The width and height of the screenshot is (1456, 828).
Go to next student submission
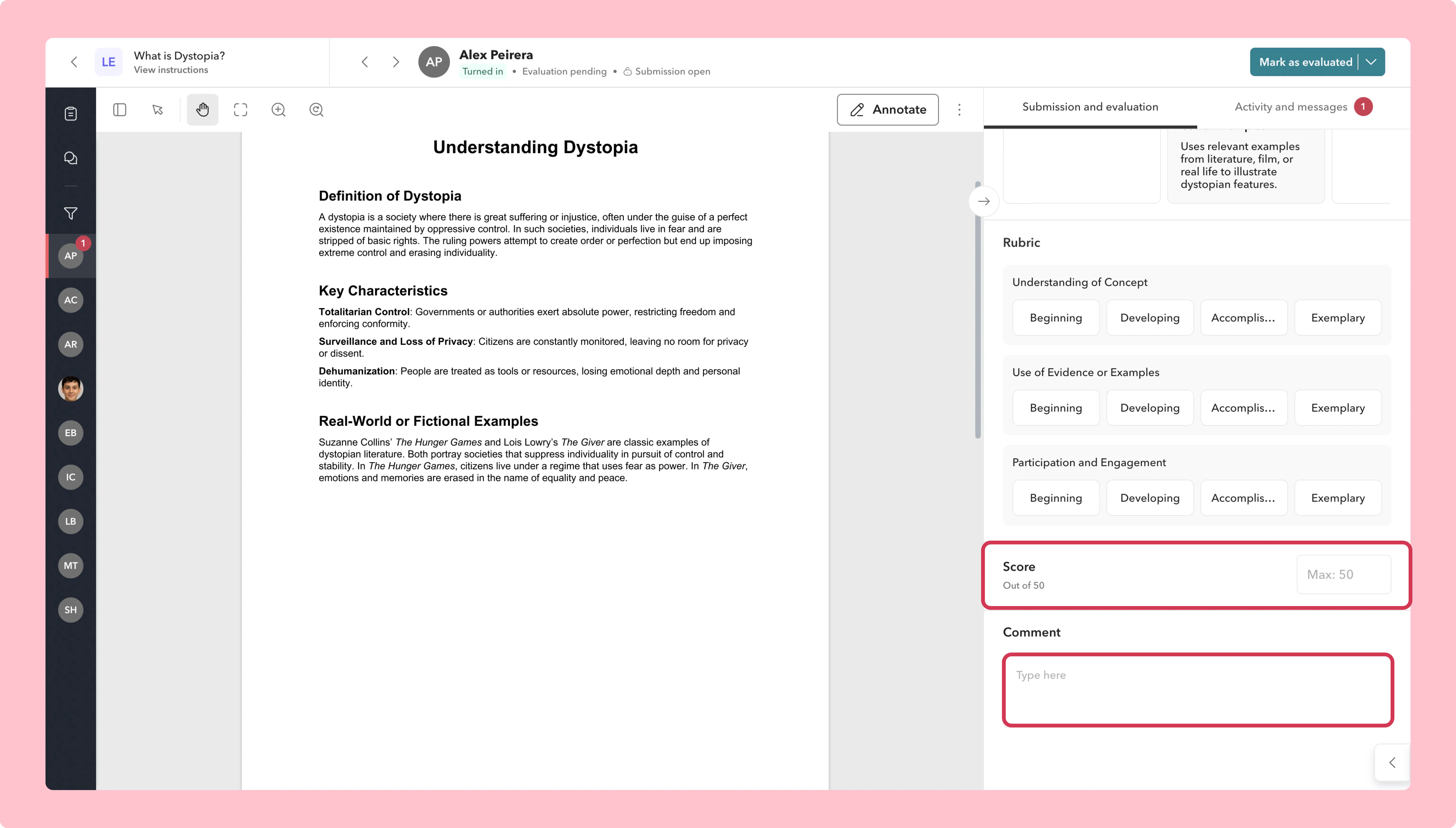[396, 62]
